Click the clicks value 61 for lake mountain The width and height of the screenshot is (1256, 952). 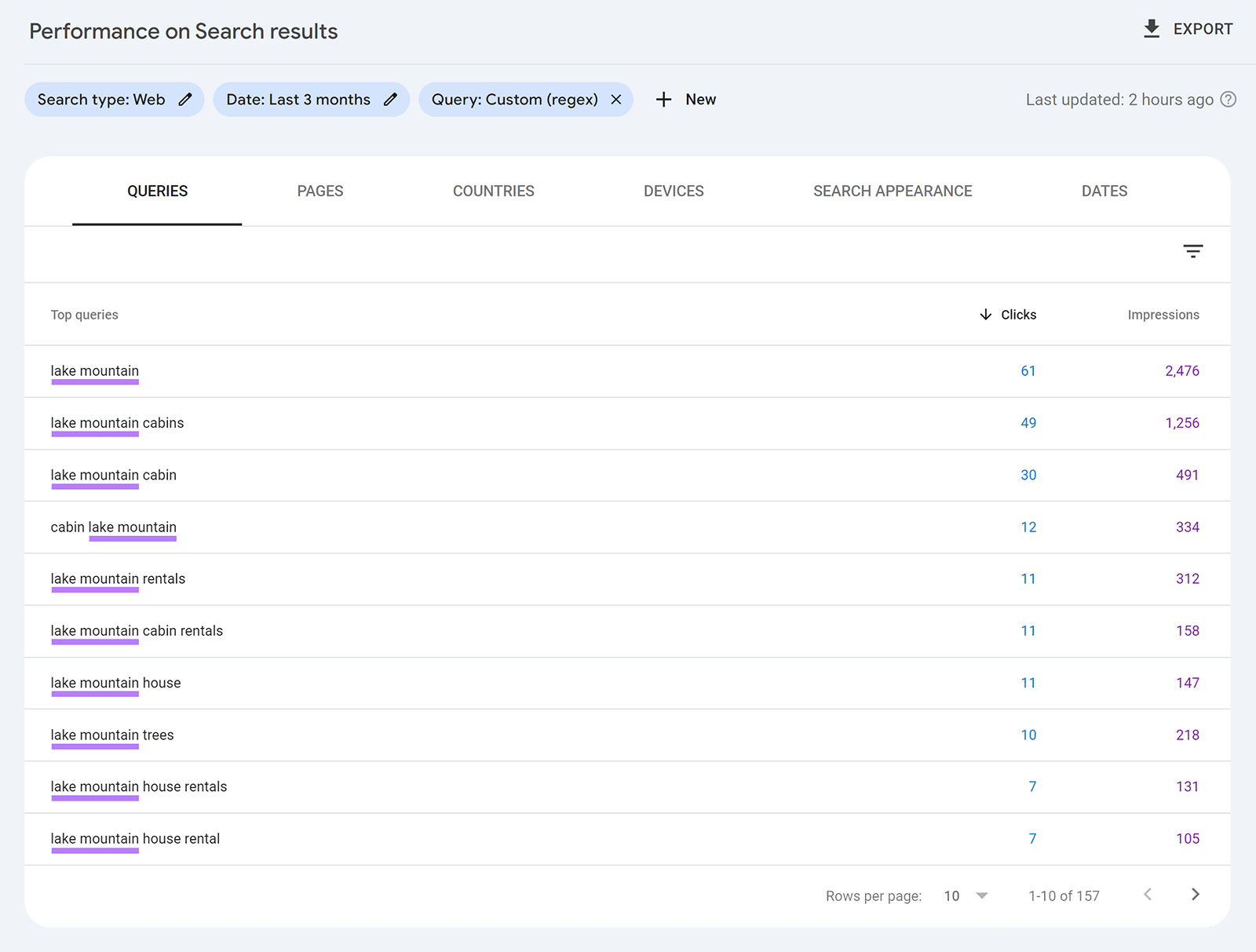[1028, 370]
